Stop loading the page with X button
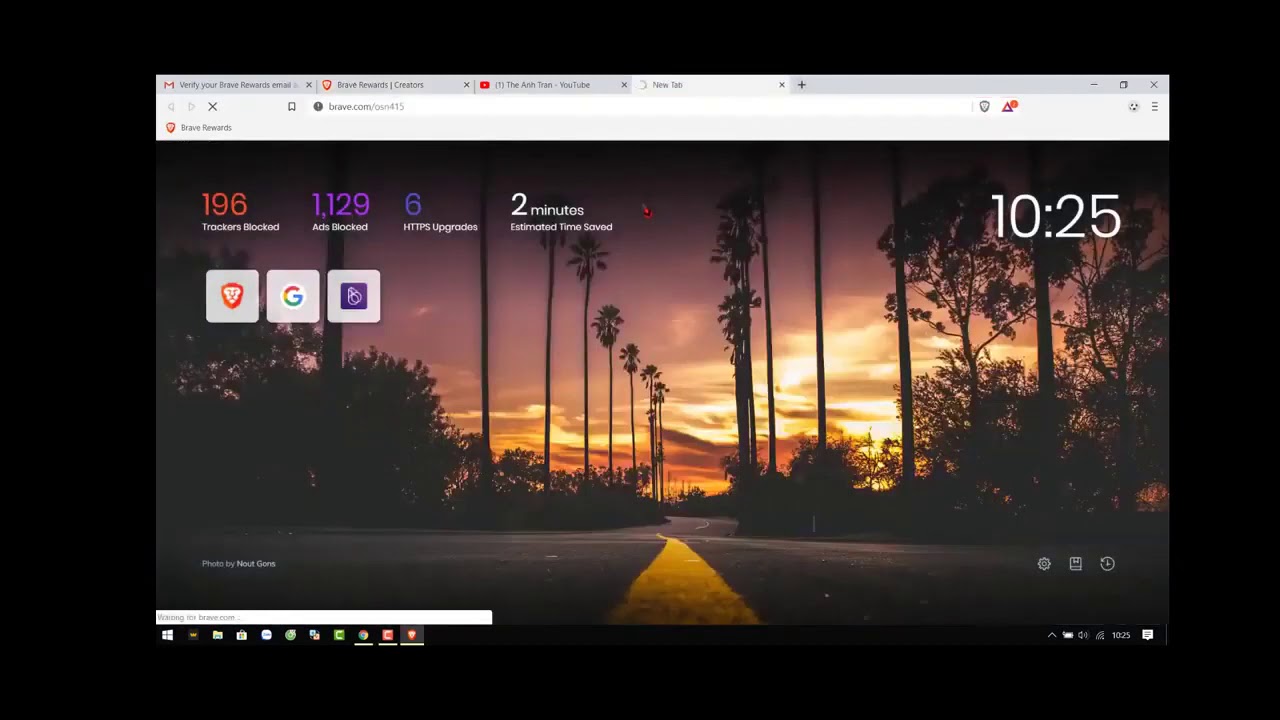 click(x=212, y=106)
